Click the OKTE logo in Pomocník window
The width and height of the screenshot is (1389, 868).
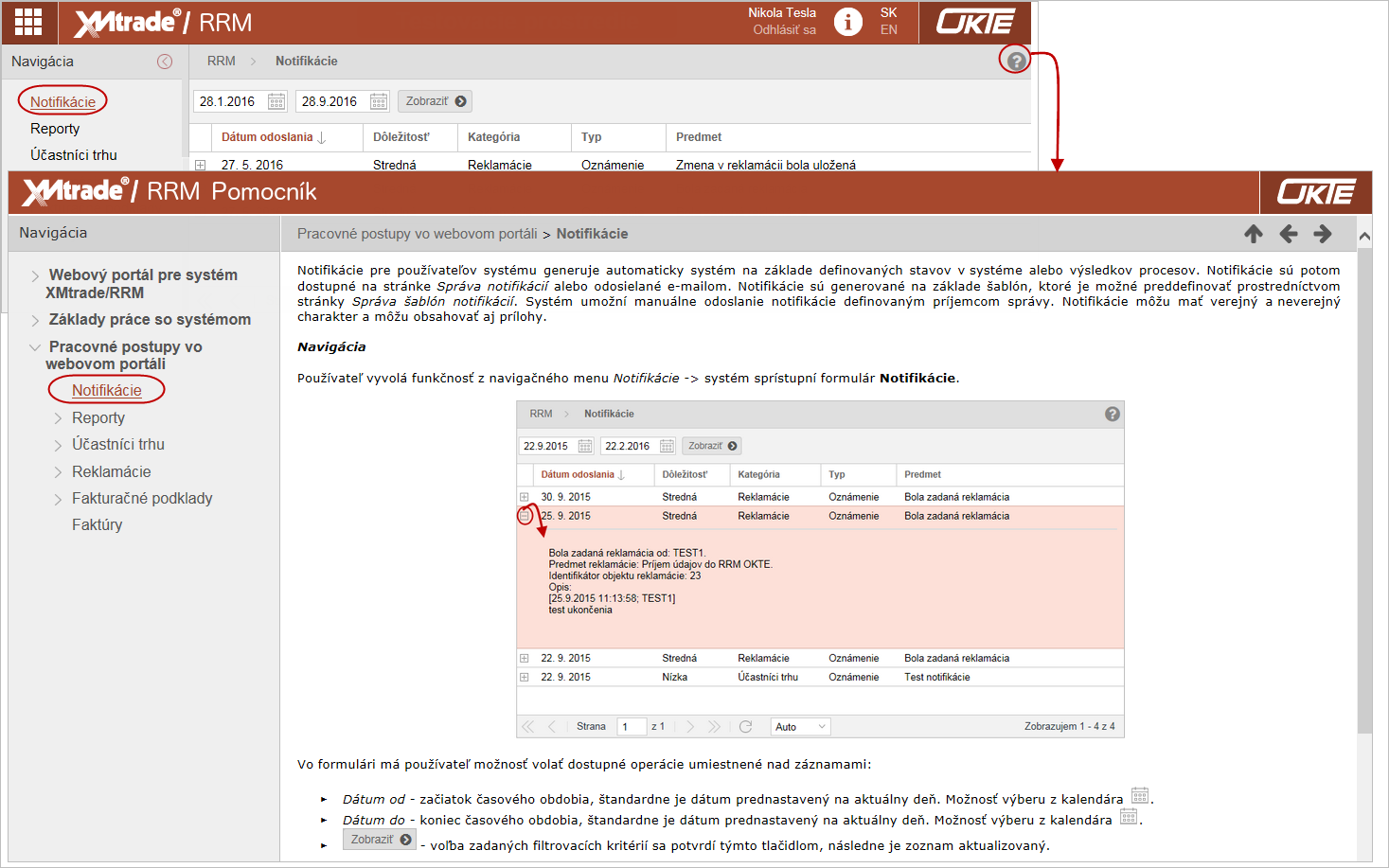(1316, 192)
